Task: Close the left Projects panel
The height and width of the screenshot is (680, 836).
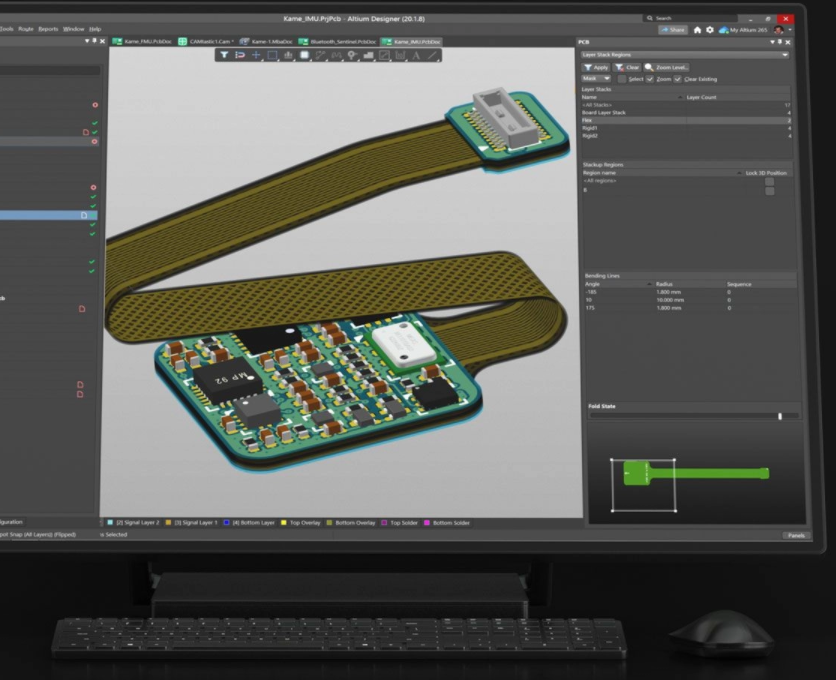Action: tap(102, 41)
